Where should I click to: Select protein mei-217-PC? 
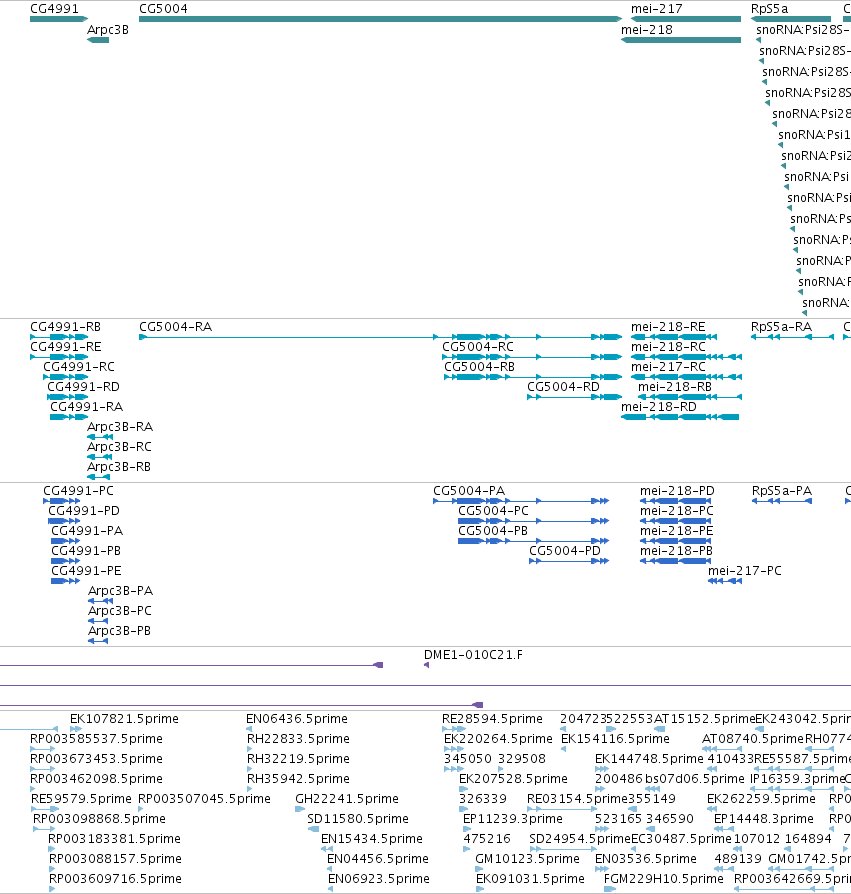coord(744,571)
